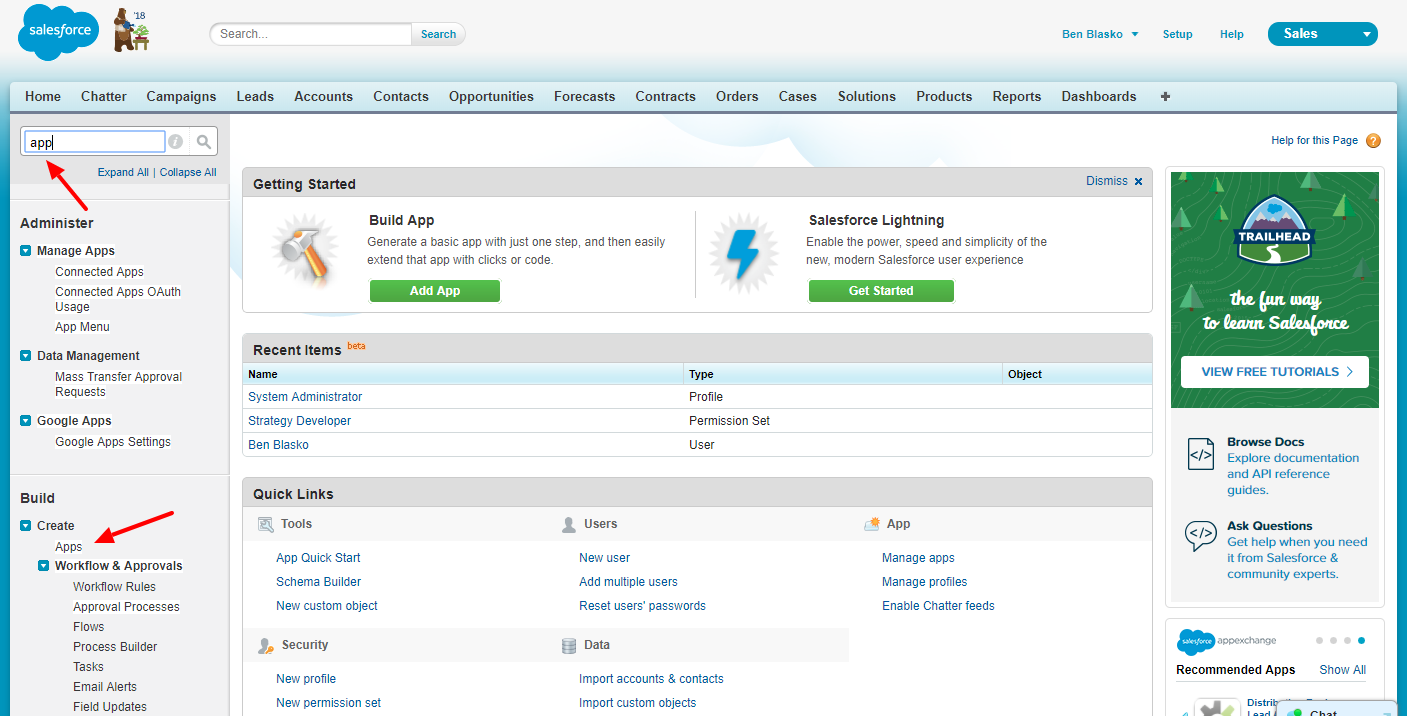Click the App section icon
The height and width of the screenshot is (716, 1407).
871,524
